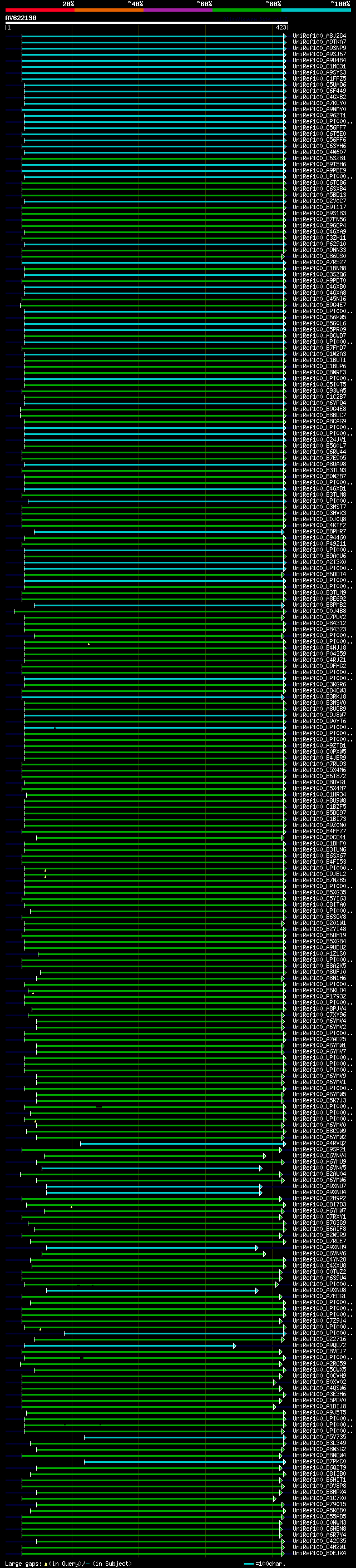Click the UniRef100_Q6VNV6 label
The height and width of the screenshot is (1568, 356).
tap(319, 1253)
